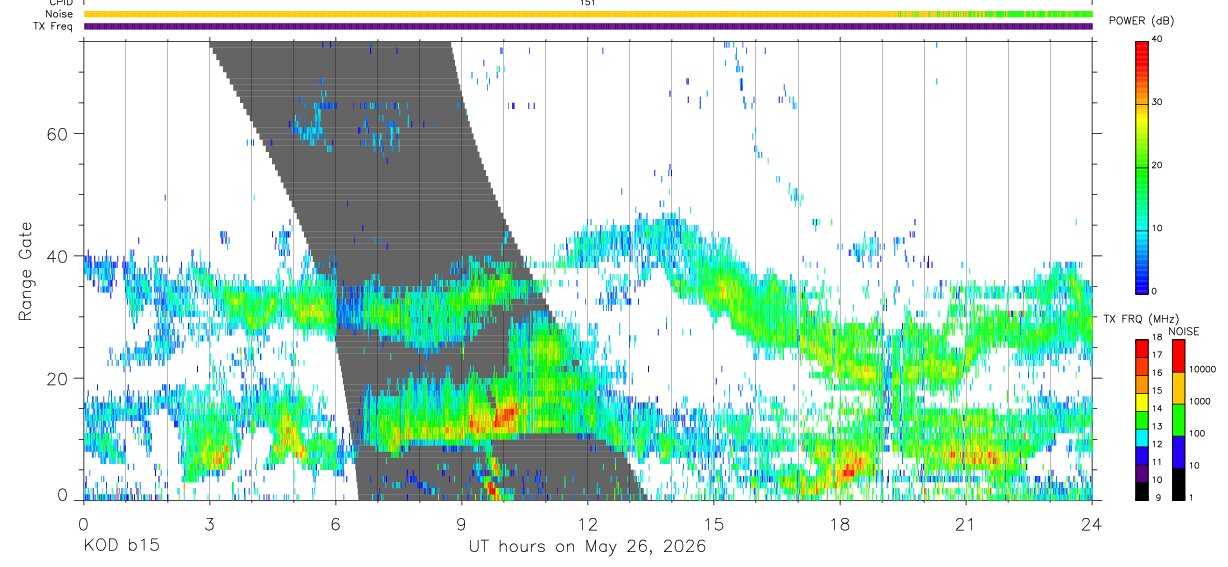Click the 12 tick on UT hours axis
Viewport: 1228px width, 567px height.
(587, 522)
